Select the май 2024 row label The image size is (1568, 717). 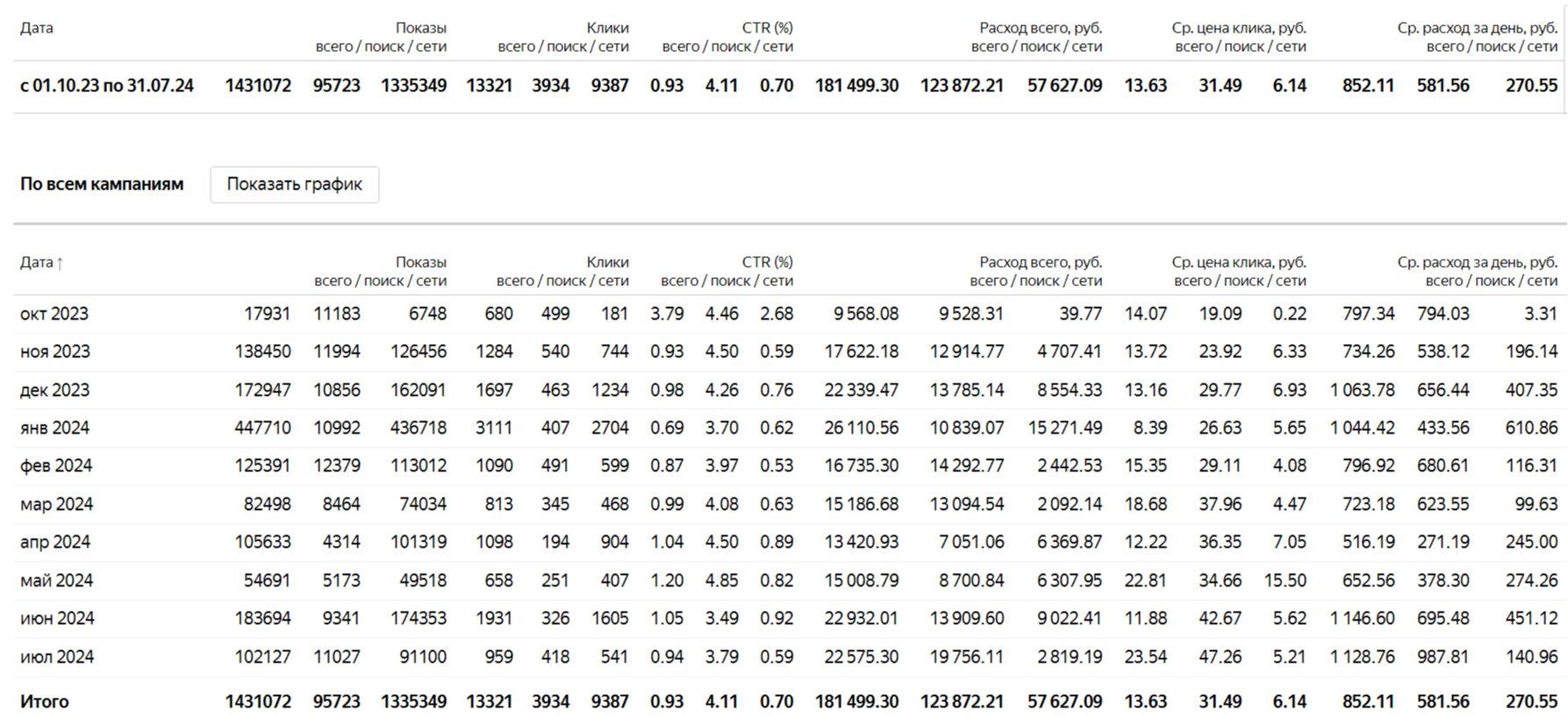click(56, 580)
